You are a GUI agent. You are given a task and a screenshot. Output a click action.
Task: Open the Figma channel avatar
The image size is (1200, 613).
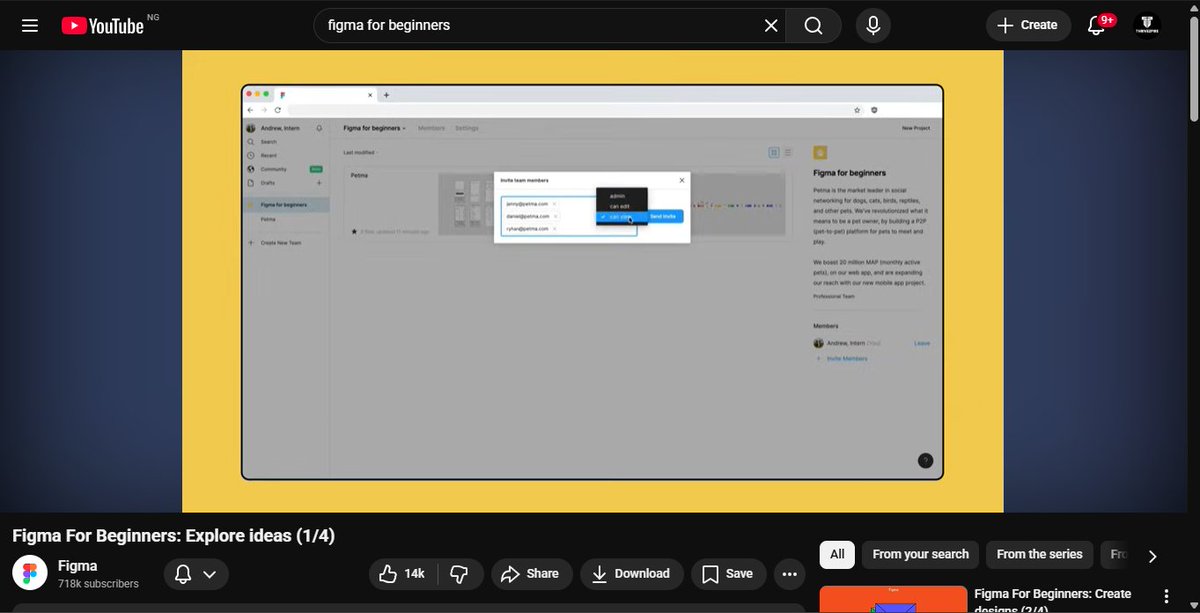(29, 574)
